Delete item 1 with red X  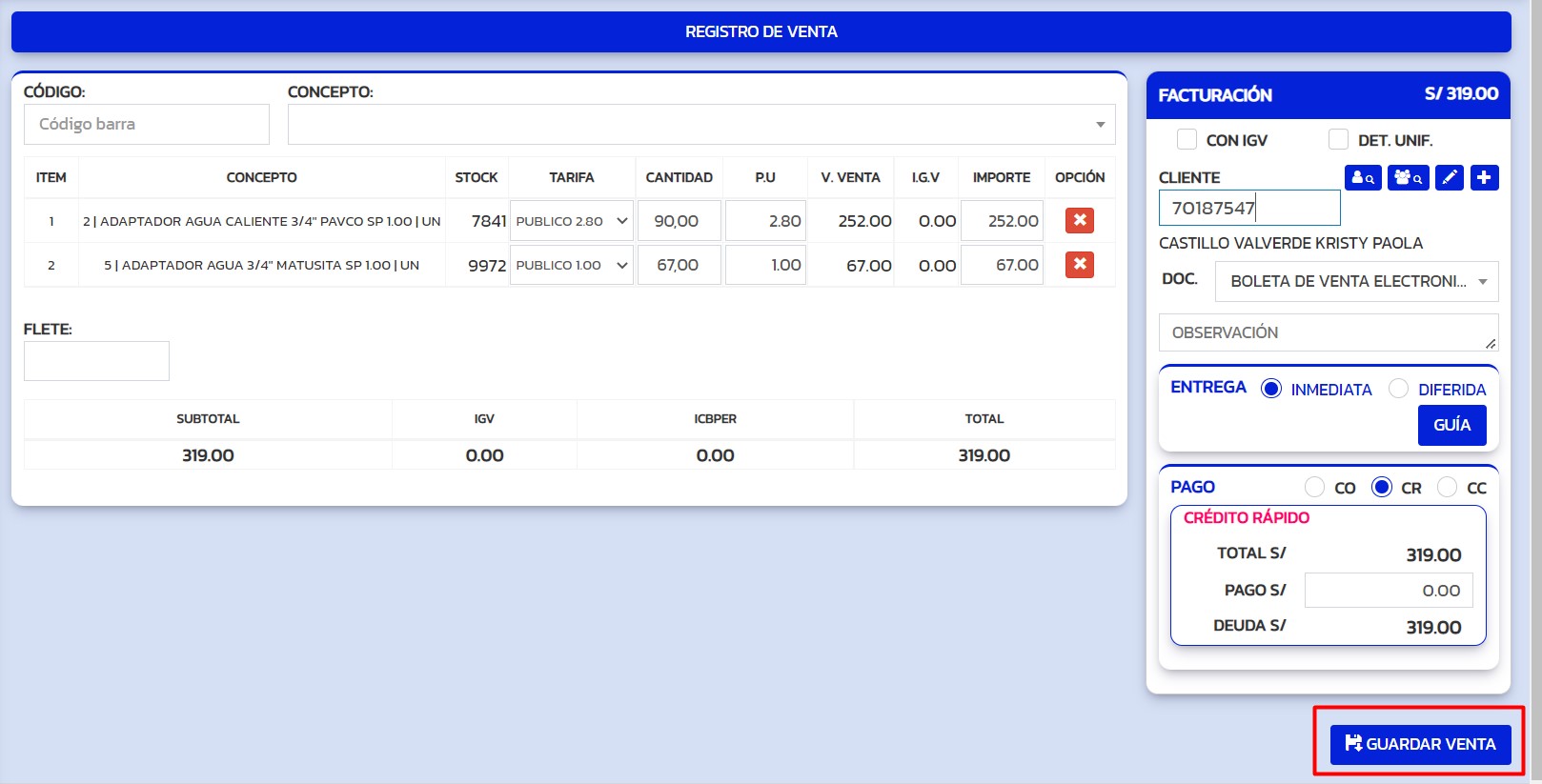tap(1079, 221)
